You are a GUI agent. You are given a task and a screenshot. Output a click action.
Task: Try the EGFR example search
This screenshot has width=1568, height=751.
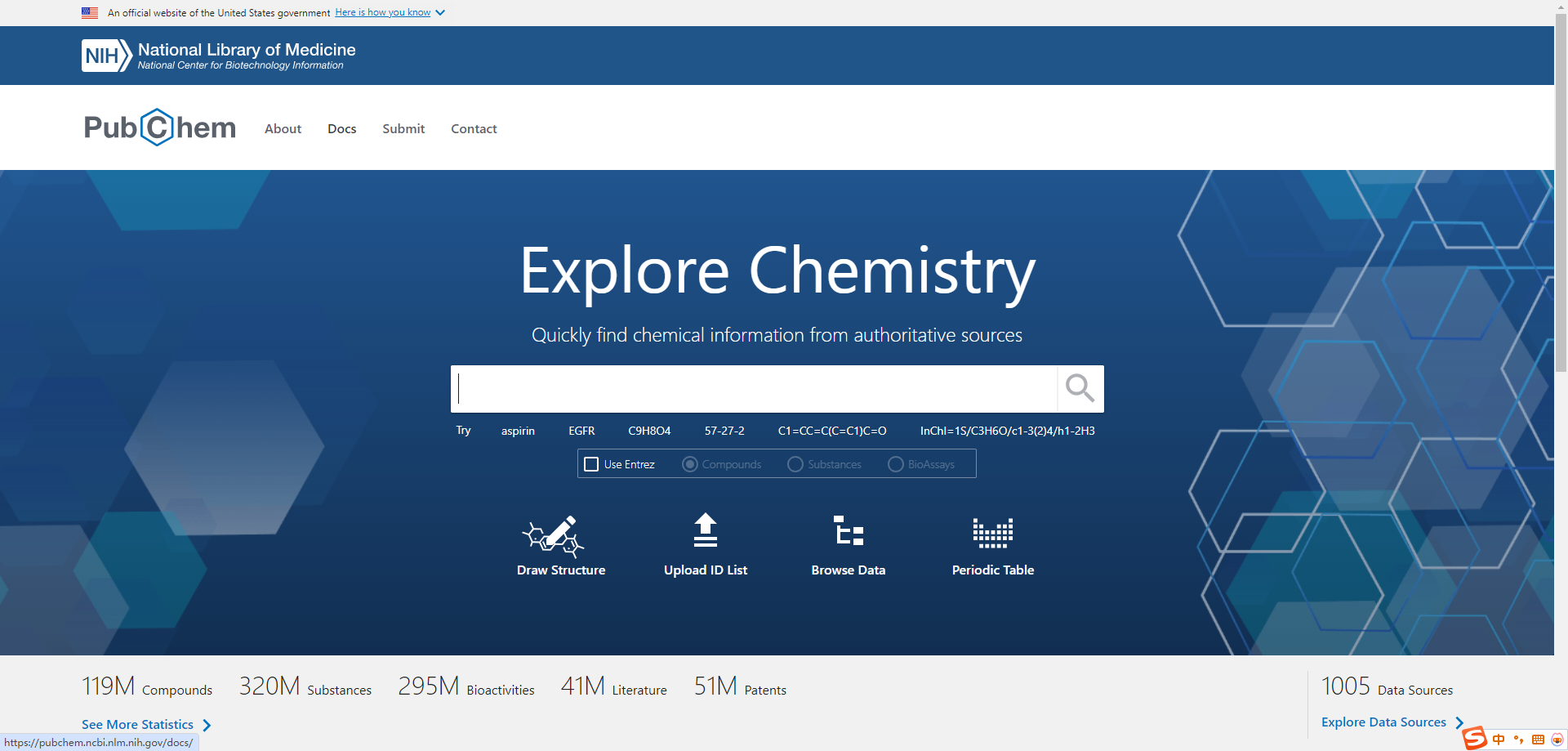581,431
